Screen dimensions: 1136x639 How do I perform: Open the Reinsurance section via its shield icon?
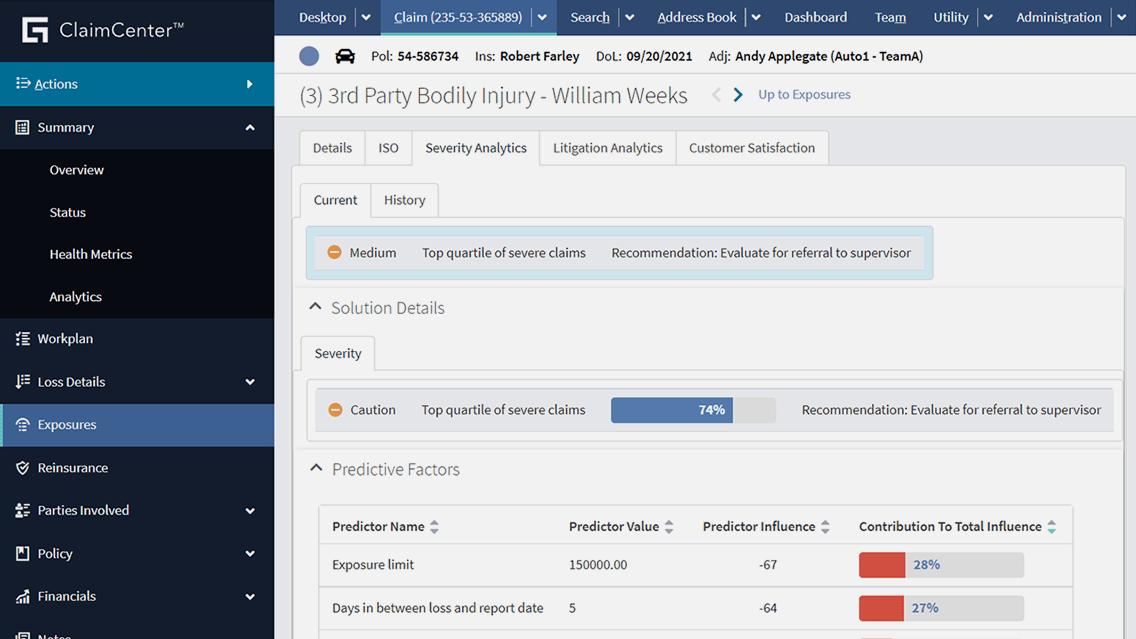(21, 467)
